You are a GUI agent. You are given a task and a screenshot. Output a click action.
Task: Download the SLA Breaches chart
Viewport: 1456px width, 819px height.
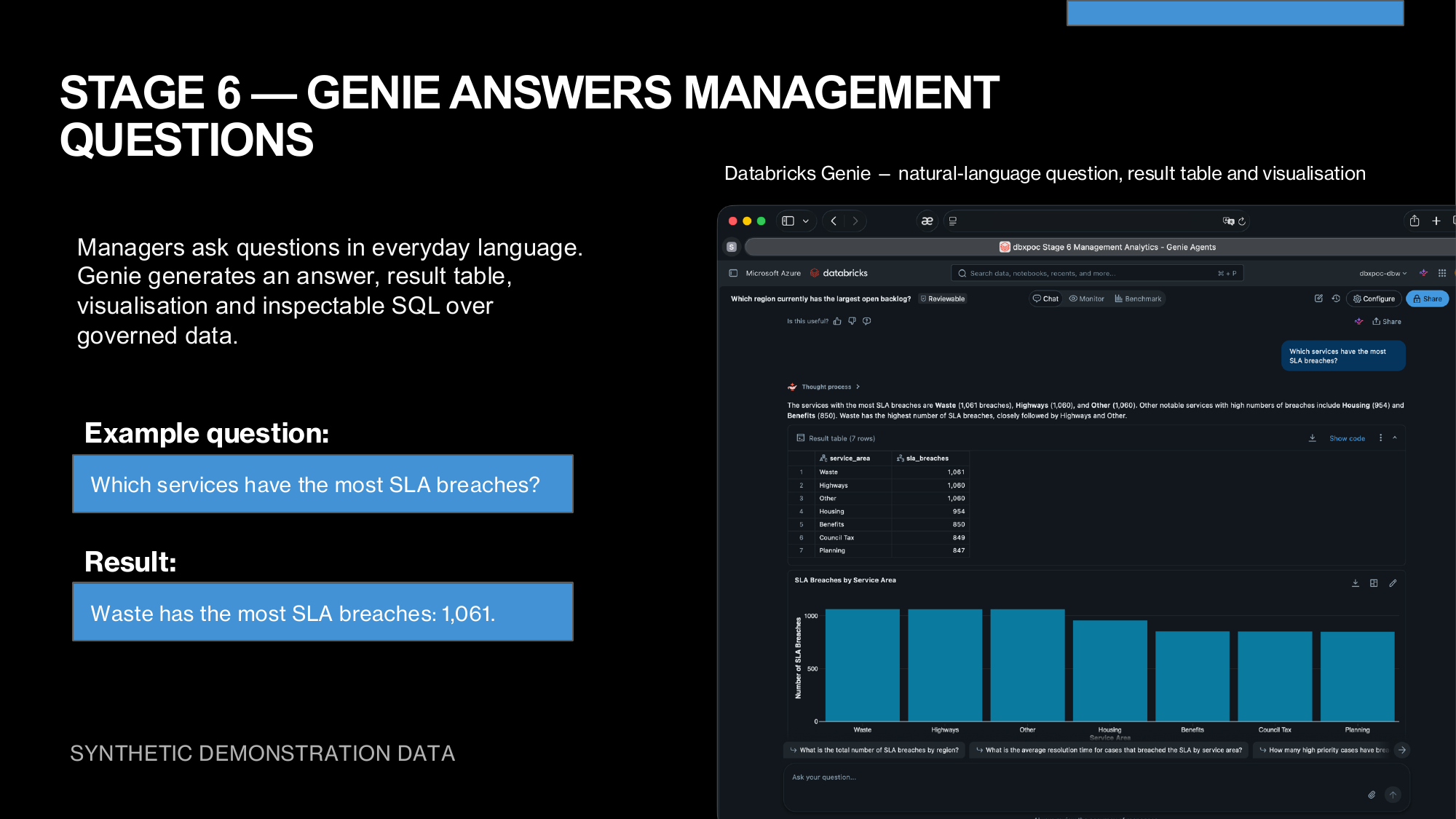pos(1356,583)
